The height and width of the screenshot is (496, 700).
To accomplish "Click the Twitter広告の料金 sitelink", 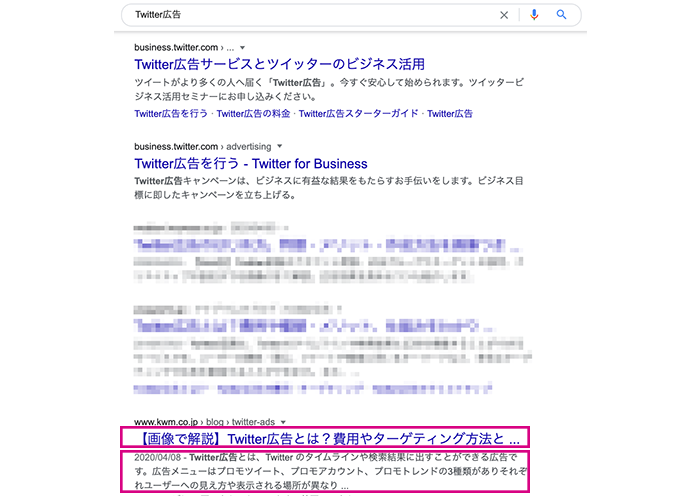I will point(253,114).
